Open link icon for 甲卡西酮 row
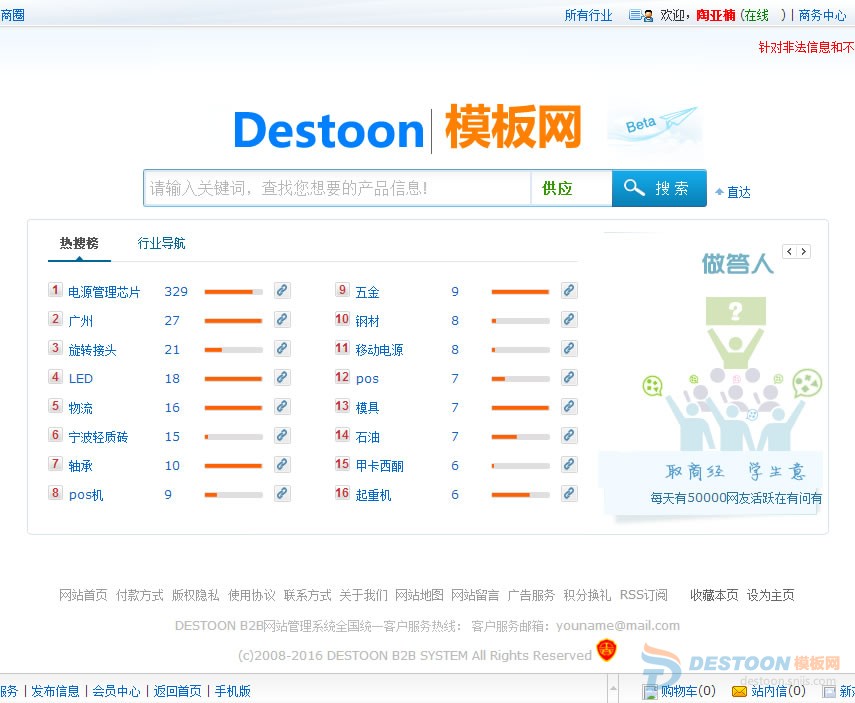The height and width of the screenshot is (703, 855). coord(569,465)
